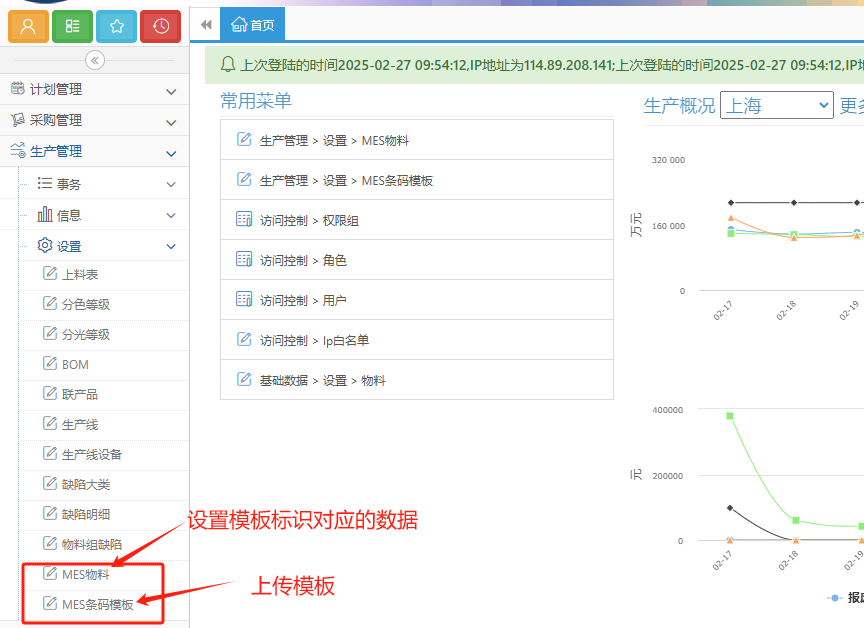Click the double-arrow tab scroll-left icon
Screen dimensions: 864x628
click(x=206, y=25)
